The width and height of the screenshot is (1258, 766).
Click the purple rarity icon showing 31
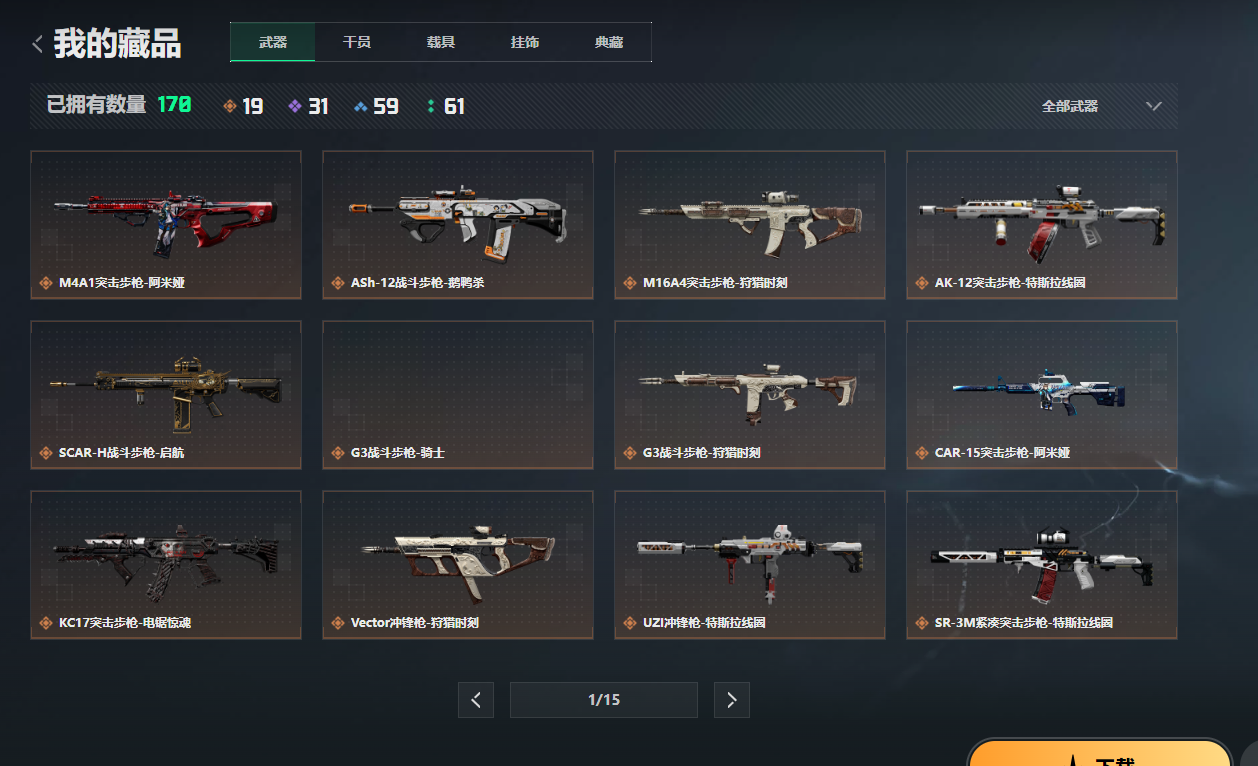[x=295, y=106]
